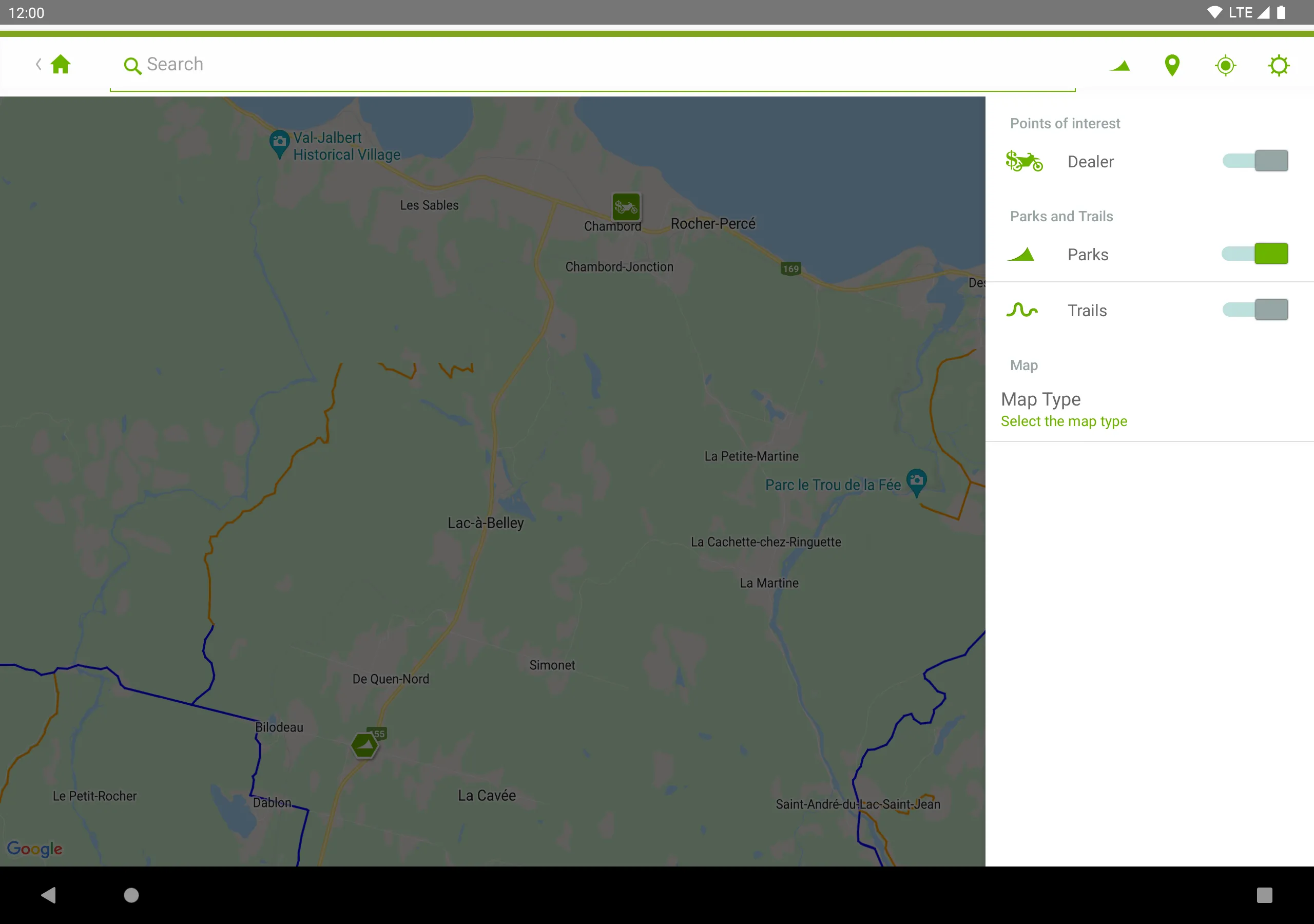Viewport: 1314px width, 924px height.
Task: Click the home icon
Action: (61, 64)
